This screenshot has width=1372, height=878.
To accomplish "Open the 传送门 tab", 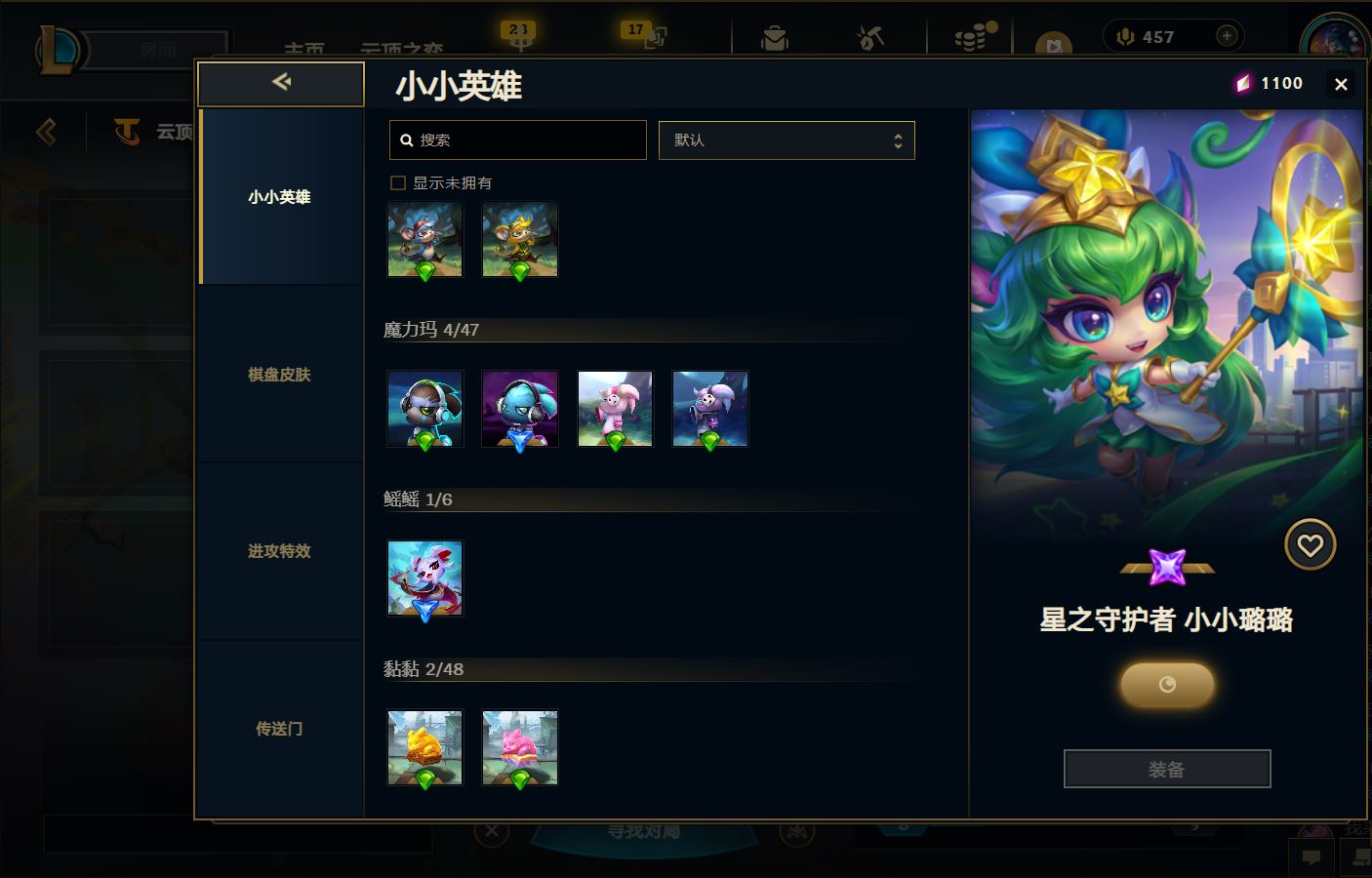I will coord(280,729).
